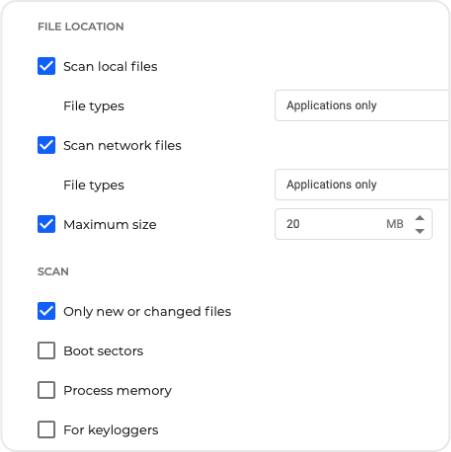Toggle the Maximum size checkbox
Image resolution: width=451 pixels, height=452 pixels.
click(x=46, y=224)
